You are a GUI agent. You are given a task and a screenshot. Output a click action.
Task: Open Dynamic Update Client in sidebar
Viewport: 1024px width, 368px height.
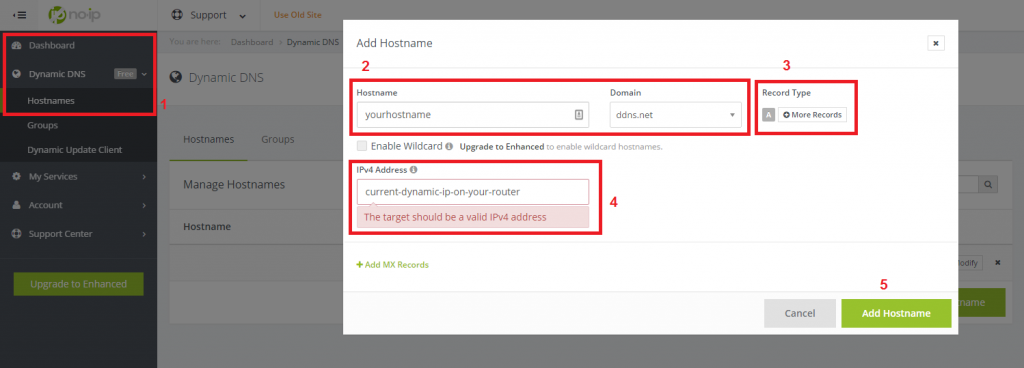click(74, 150)
